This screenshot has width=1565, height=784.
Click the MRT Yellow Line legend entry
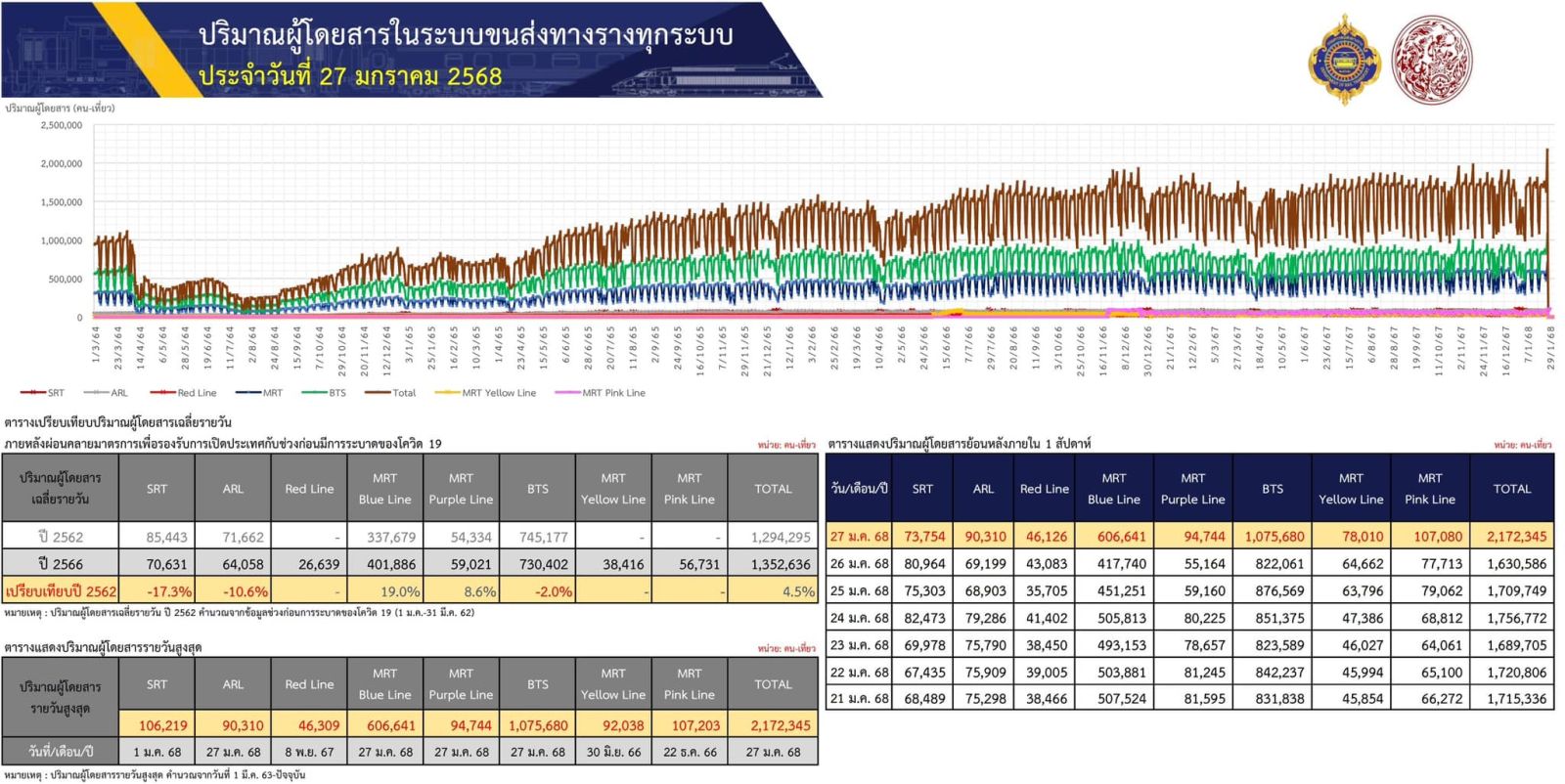(x=487, y=393)
